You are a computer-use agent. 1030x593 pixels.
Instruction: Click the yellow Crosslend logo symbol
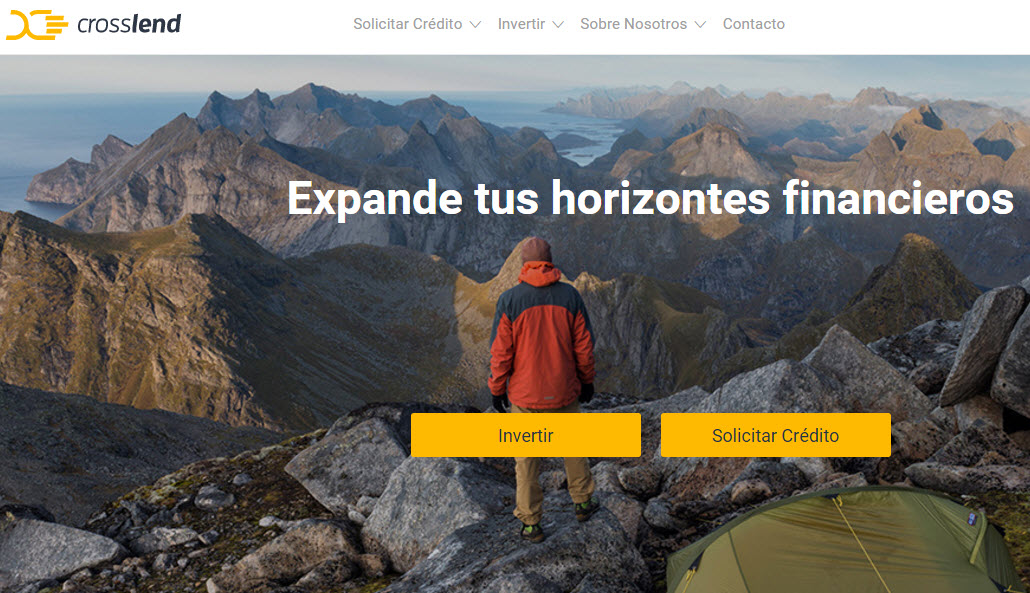(37, 25)
